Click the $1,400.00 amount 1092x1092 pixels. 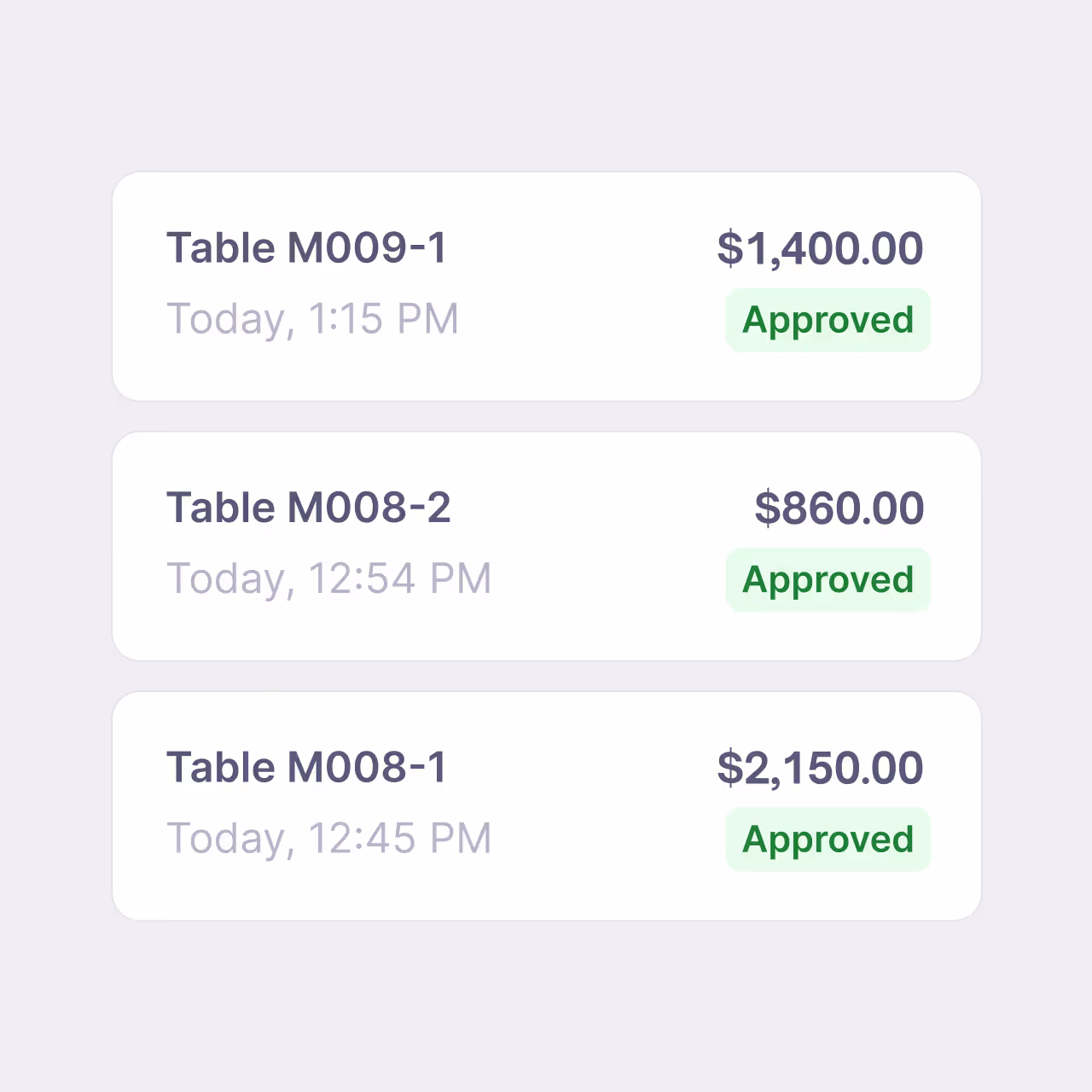tap(820, 248)
